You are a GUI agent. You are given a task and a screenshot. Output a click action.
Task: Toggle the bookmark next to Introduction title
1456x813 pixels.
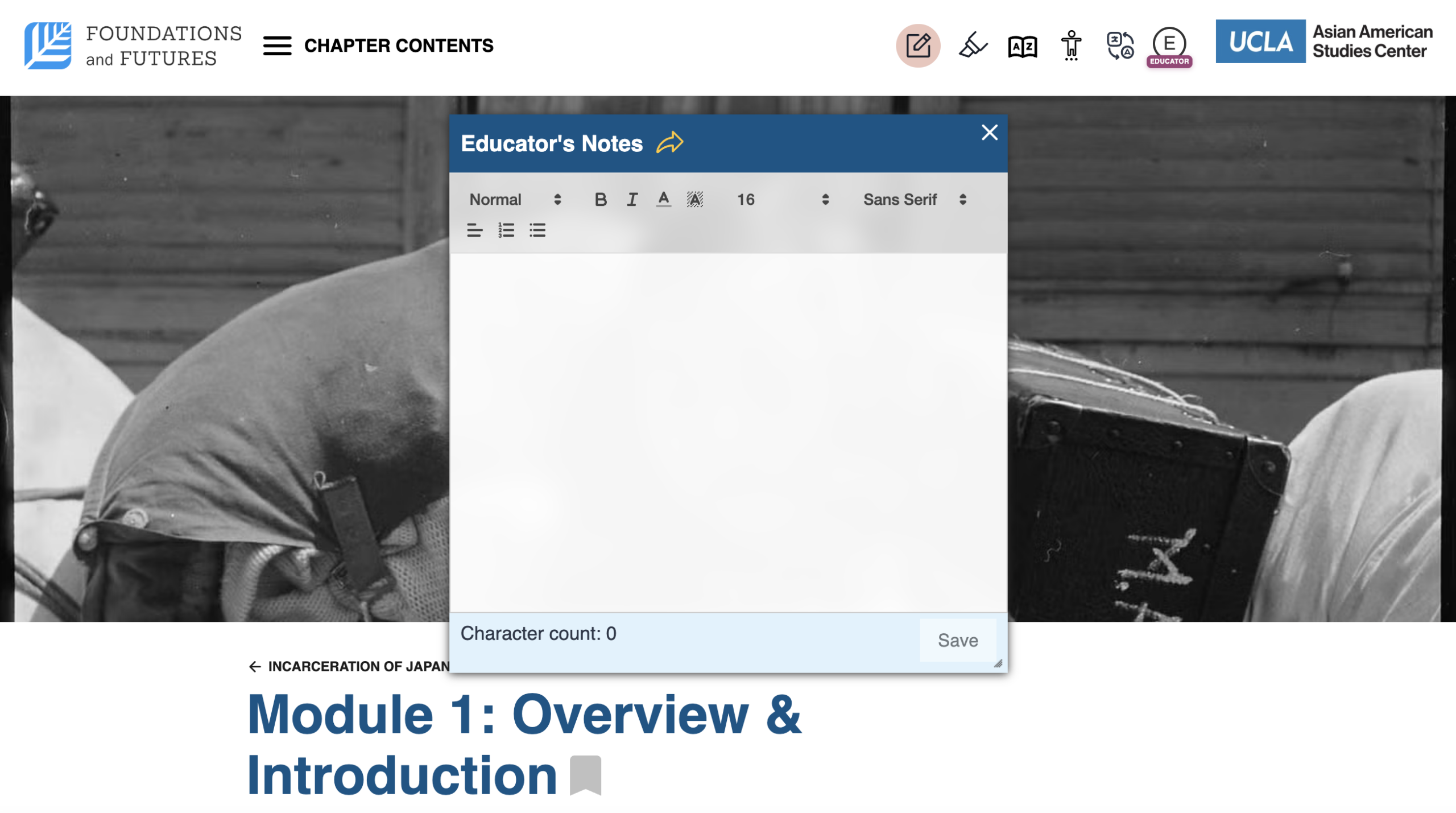(585, 774)
